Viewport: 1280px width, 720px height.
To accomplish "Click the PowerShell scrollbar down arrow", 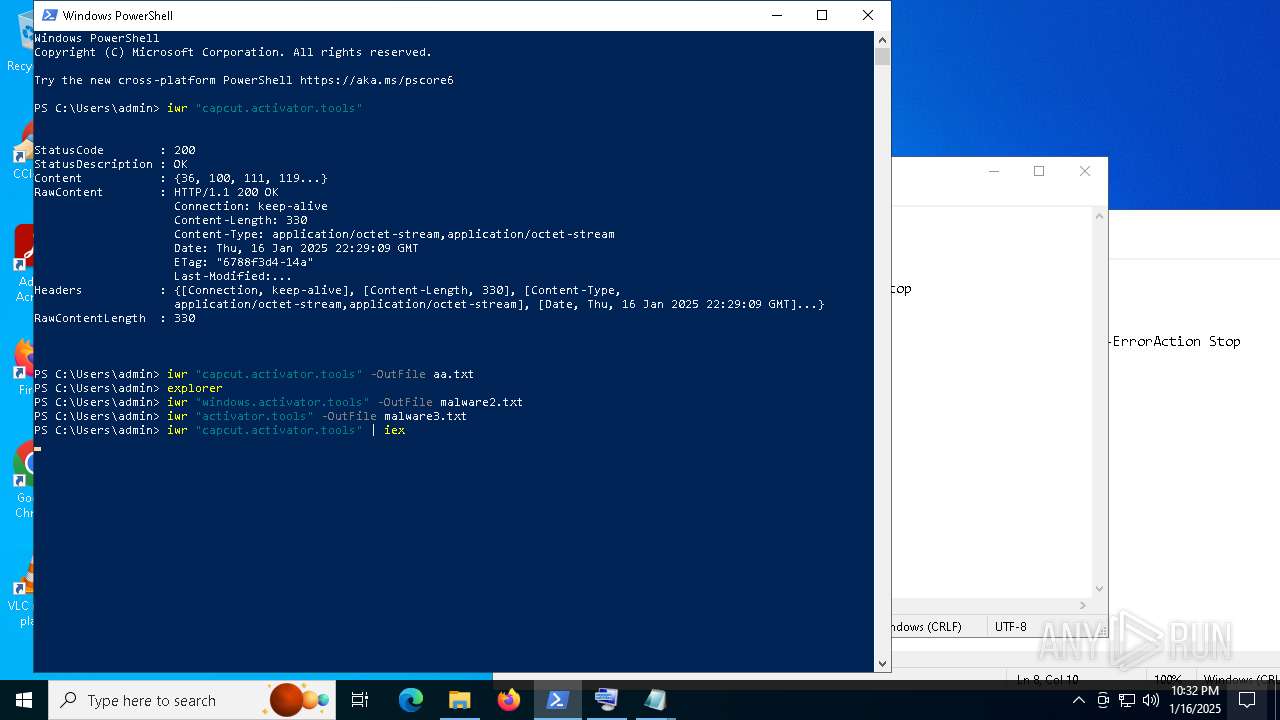I will pos(882,663).
